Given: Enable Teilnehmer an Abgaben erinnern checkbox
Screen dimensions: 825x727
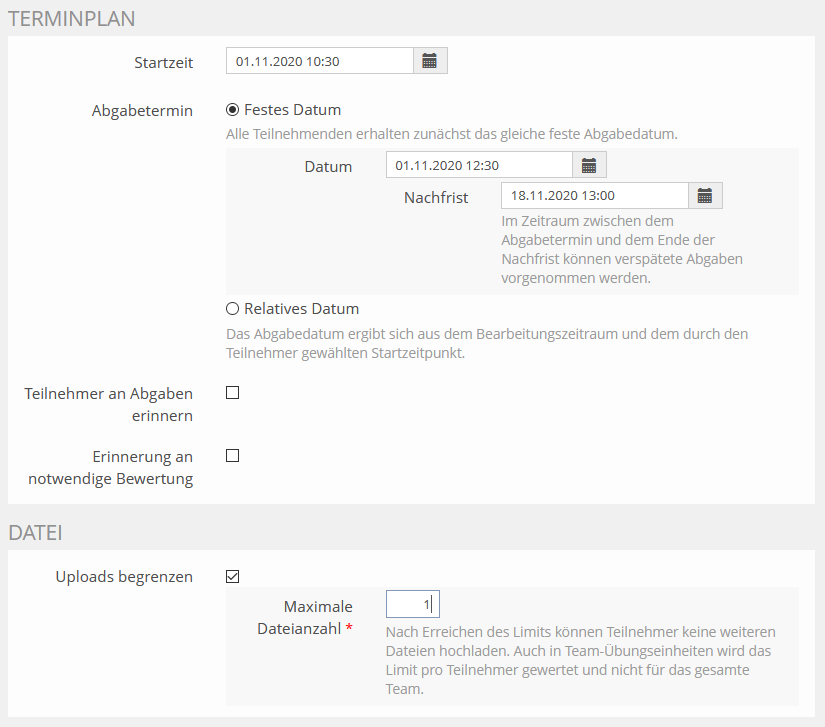Looking at the screenshot, I should click(x=233, y=393).
